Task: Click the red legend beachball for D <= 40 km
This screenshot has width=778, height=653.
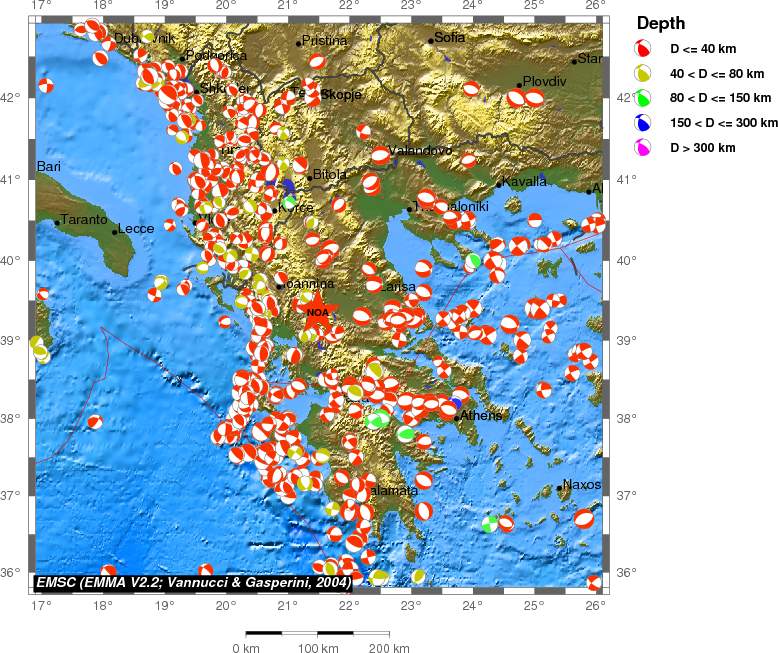Action: coord(642,48)
